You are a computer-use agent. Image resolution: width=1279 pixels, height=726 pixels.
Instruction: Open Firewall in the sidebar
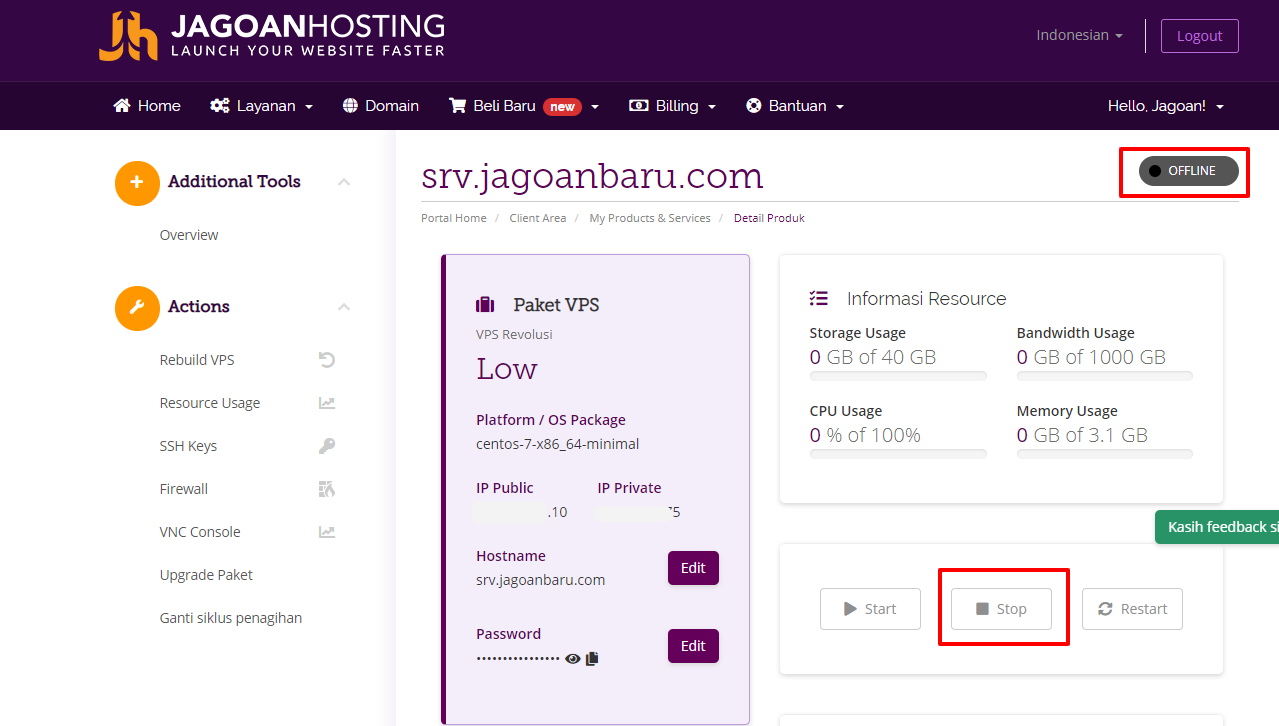click(184, 489)
